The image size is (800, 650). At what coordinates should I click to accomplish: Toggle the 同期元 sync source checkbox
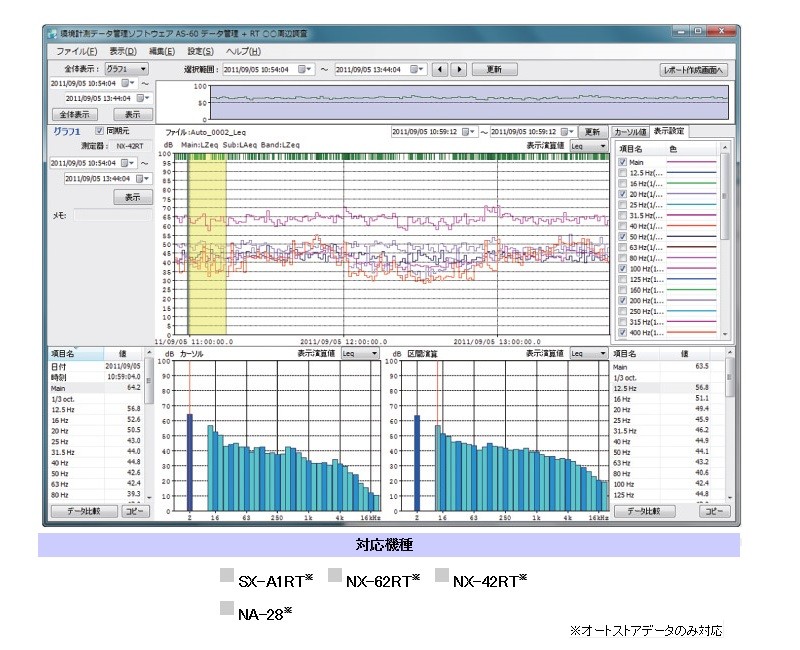99,131
